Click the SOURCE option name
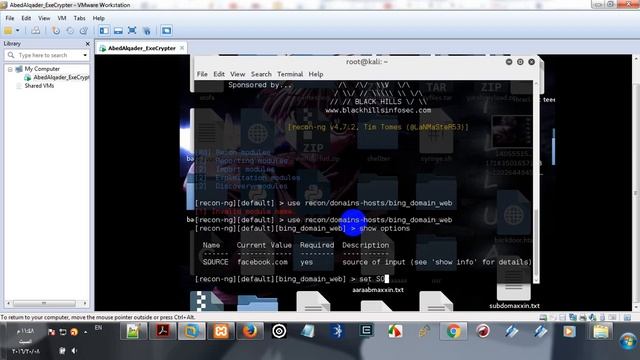 click(x=216, y=262)
